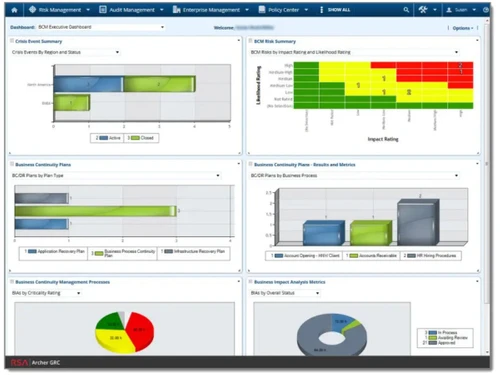Click the Approved legend entry
The height and width of the screenshot is (375, 500).
pos(439,342)
